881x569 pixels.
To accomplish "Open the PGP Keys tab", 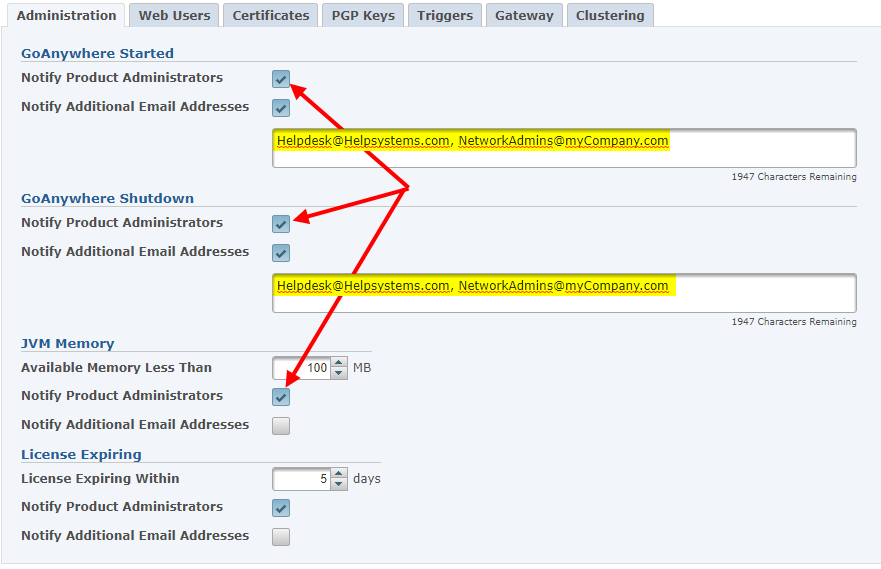I will [363, 15].
